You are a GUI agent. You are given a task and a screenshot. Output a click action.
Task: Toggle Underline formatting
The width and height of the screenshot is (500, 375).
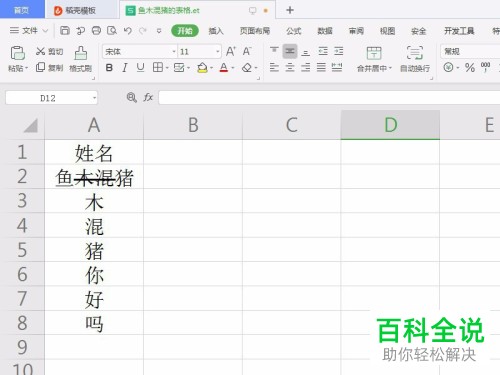coord(140,68)
